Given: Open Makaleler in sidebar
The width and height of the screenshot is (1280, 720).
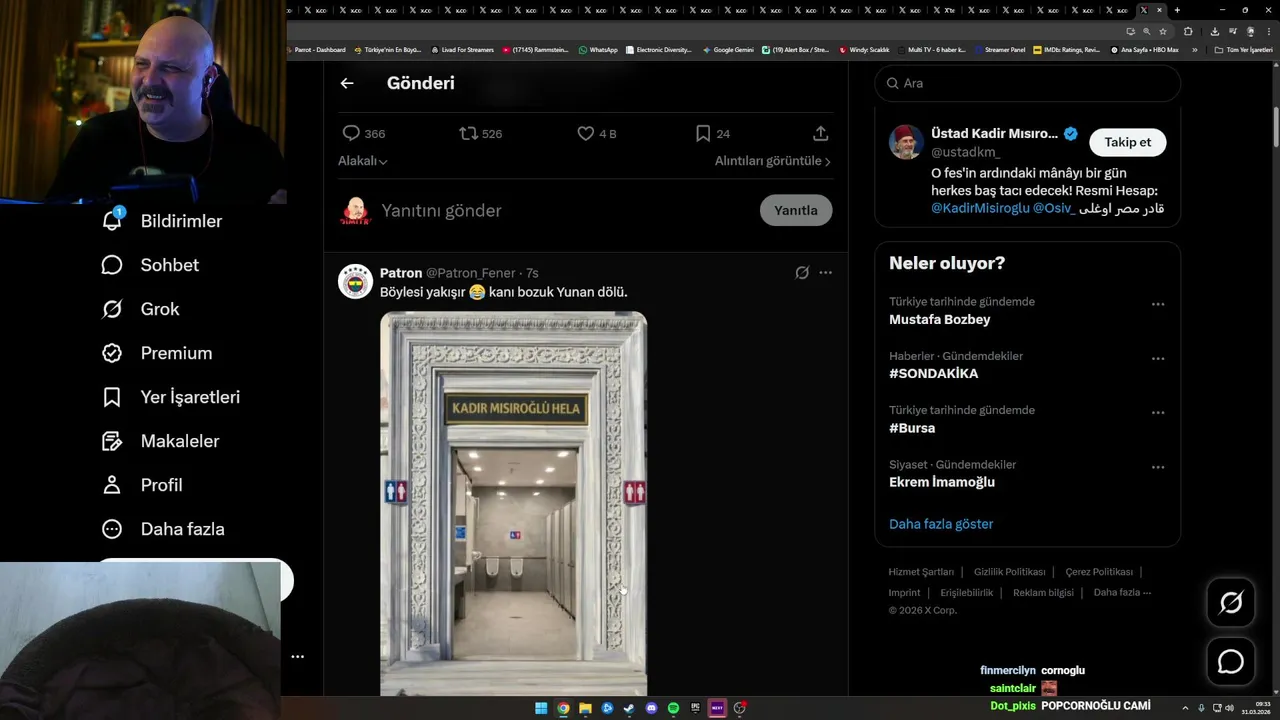Looking at the screenshot, I should pyautogui.click(x=161, y=441).
